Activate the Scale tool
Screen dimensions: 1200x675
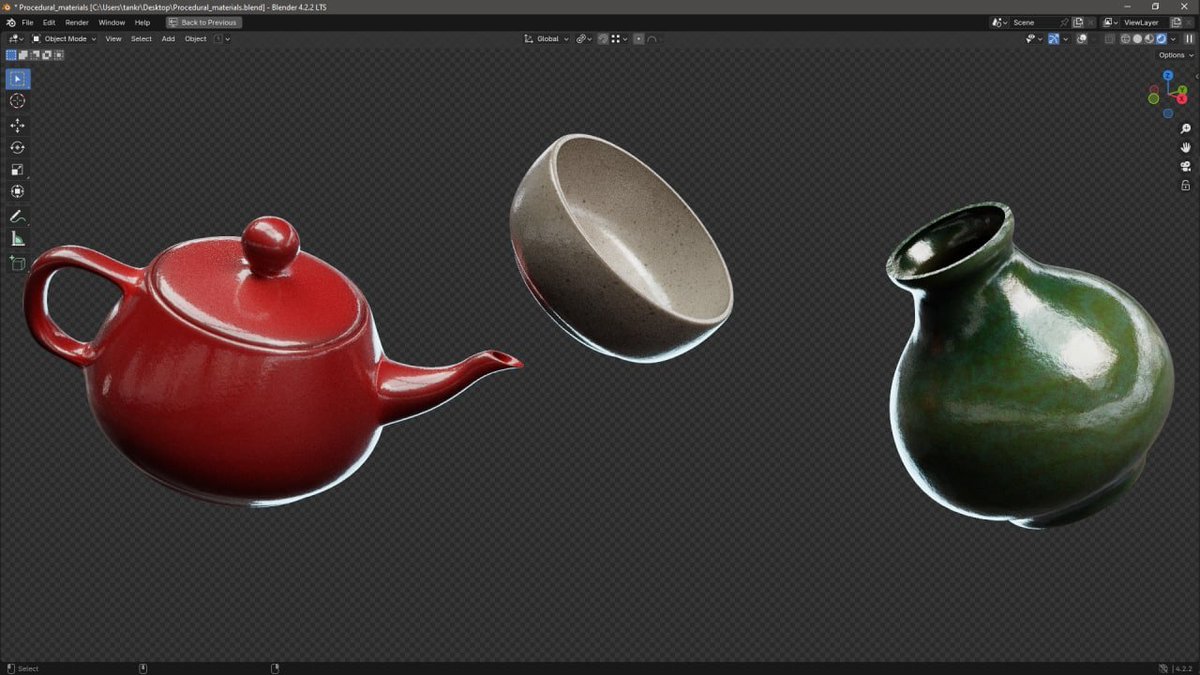[17, 169]
